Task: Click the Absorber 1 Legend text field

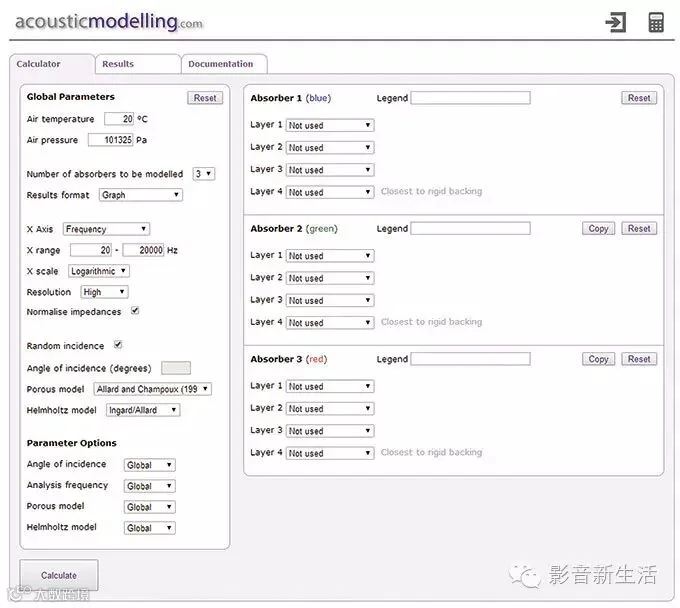Action: coord(470,98)
